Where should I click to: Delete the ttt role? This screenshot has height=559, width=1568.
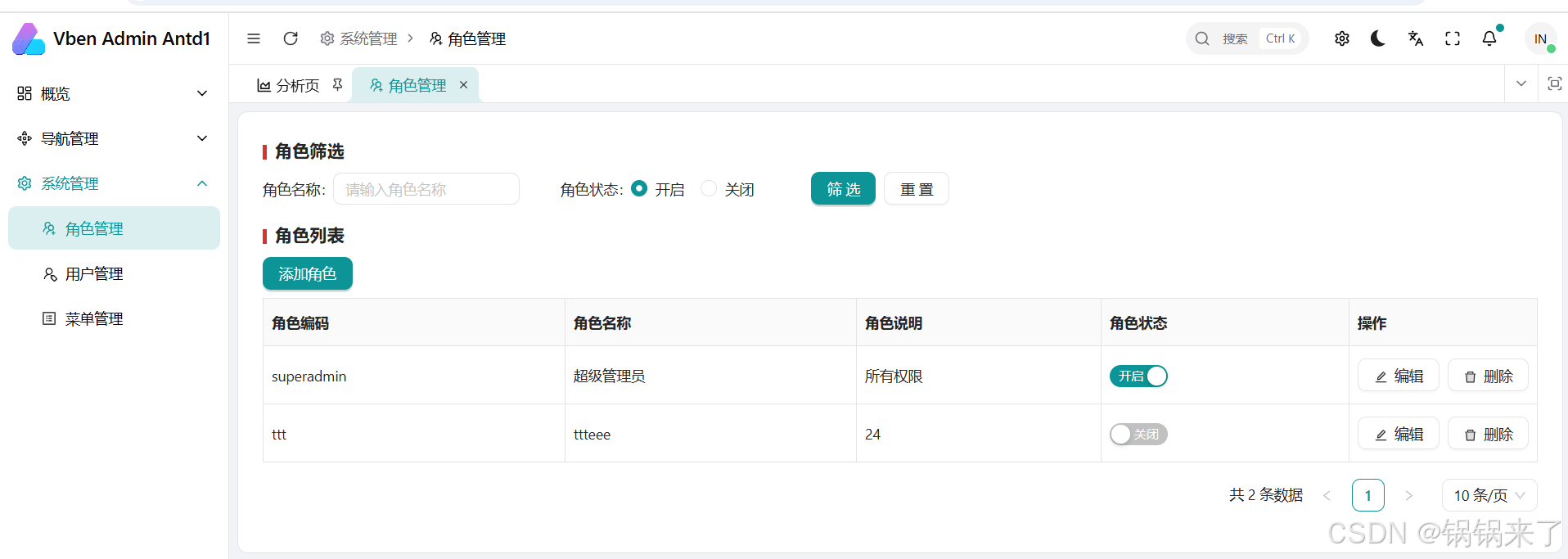point(1489,434)
